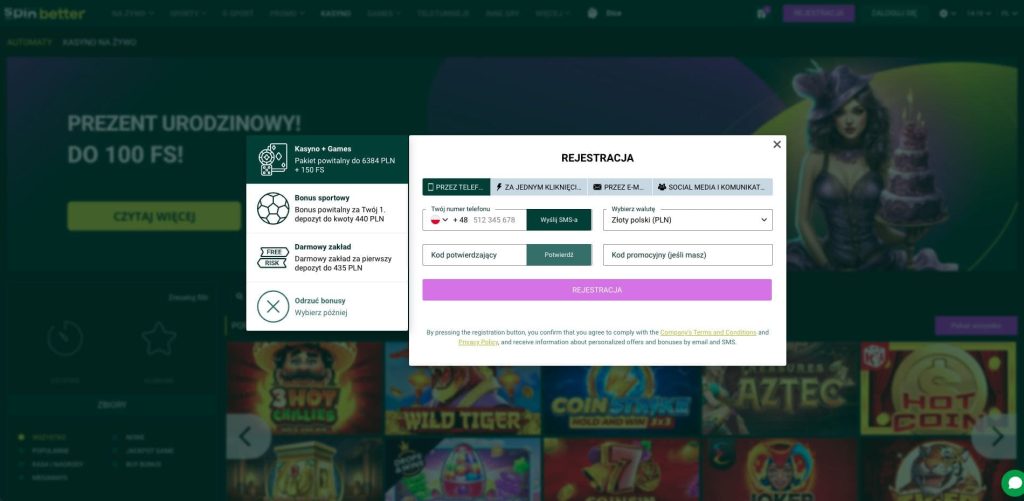The image size is (1024, 501).
Task: Click the clock recent icon in the sidebar
Action: tap(65, 339)
